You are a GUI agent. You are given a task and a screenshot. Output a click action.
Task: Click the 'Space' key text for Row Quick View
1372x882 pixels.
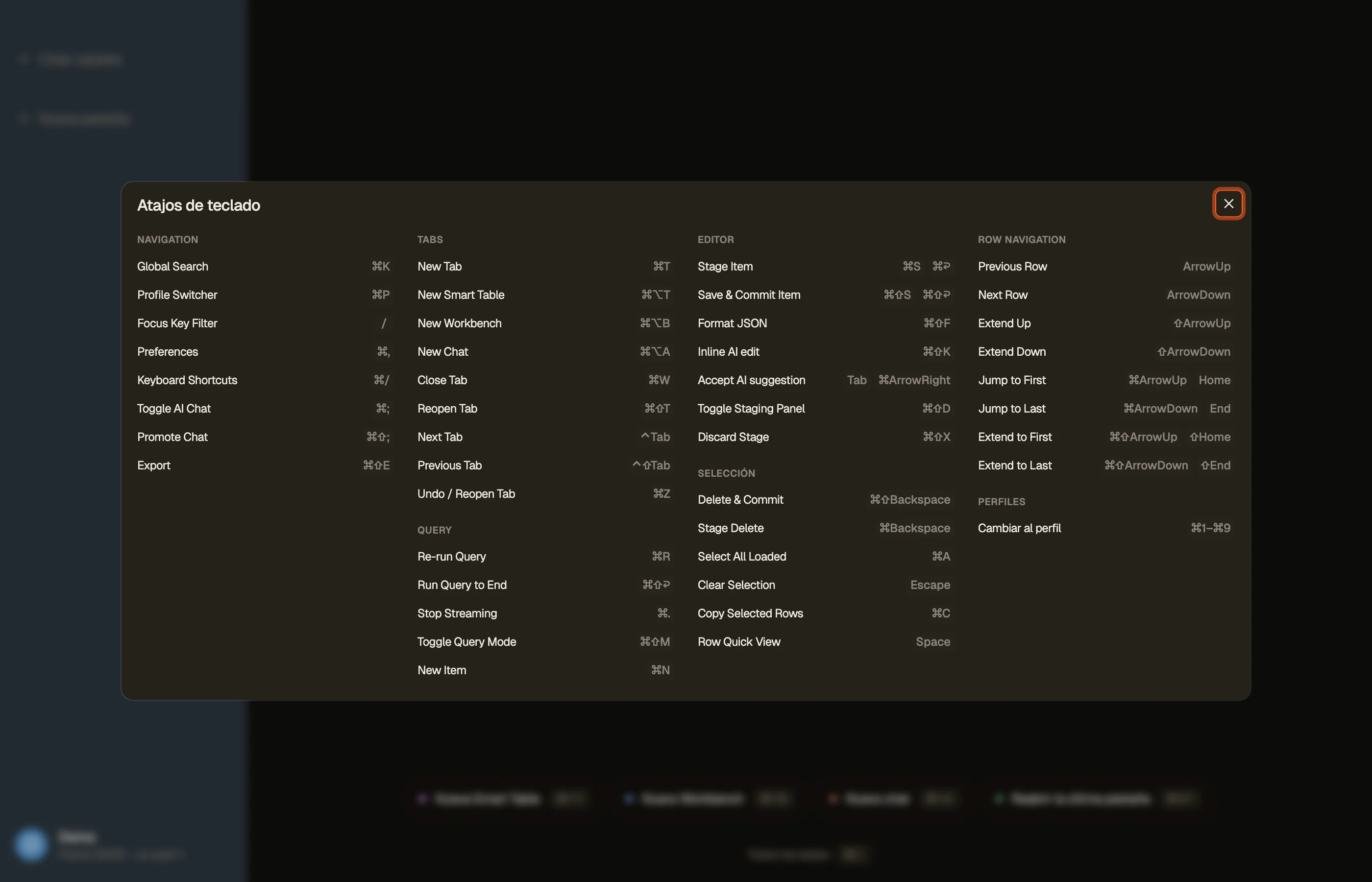[933, 642]
